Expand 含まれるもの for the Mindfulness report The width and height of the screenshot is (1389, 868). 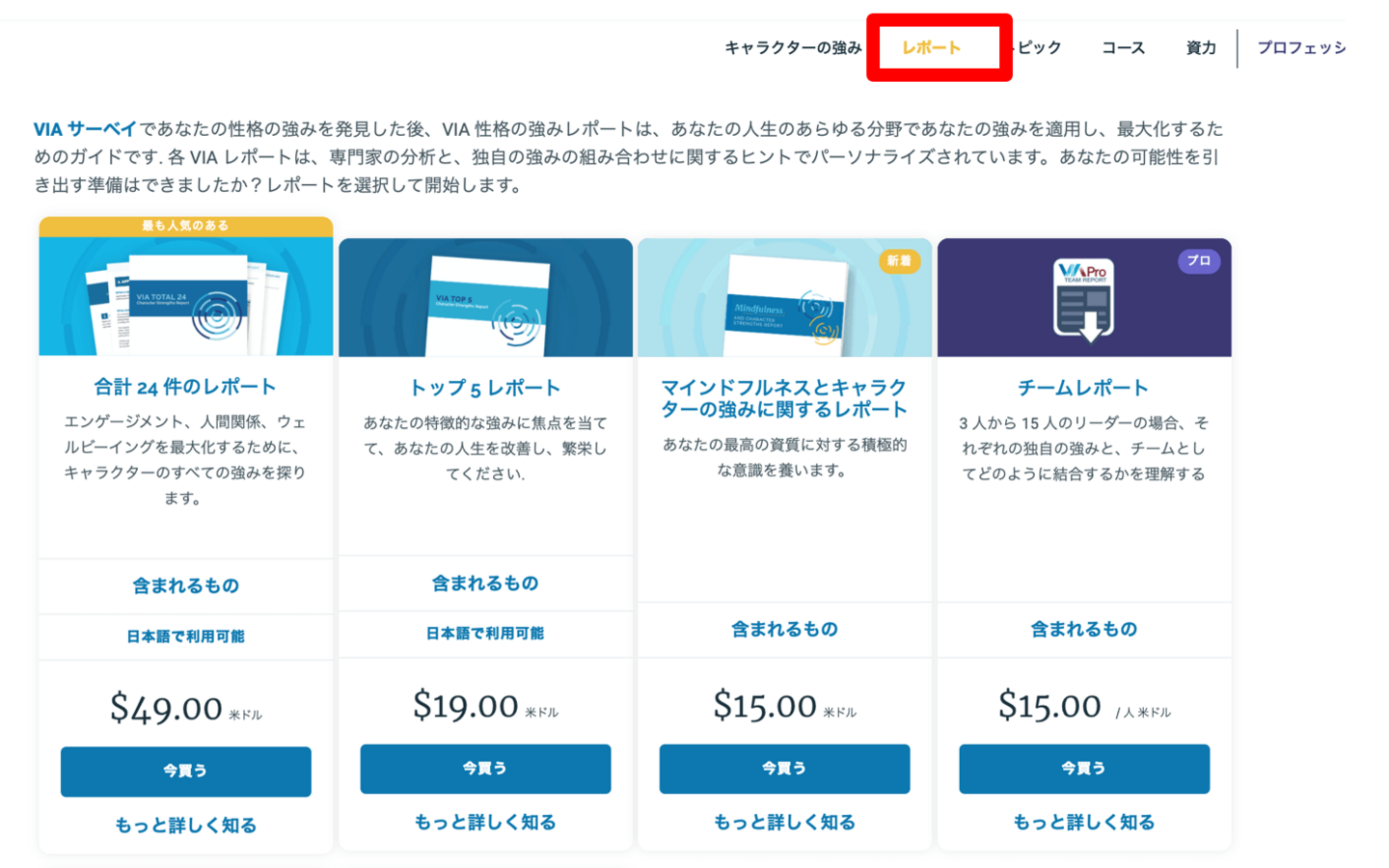coord(784,629)
